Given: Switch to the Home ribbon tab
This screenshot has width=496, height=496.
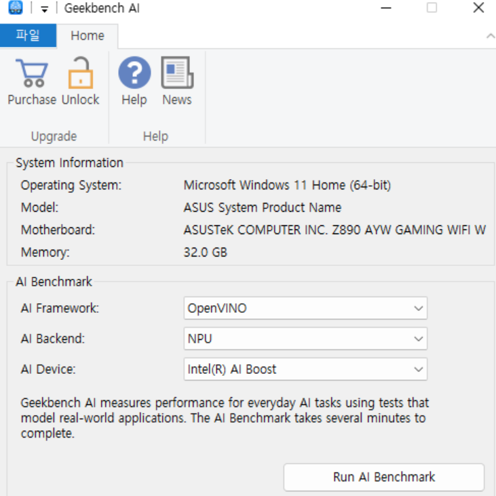Looking at the screenshot, I should pos(87,36).
